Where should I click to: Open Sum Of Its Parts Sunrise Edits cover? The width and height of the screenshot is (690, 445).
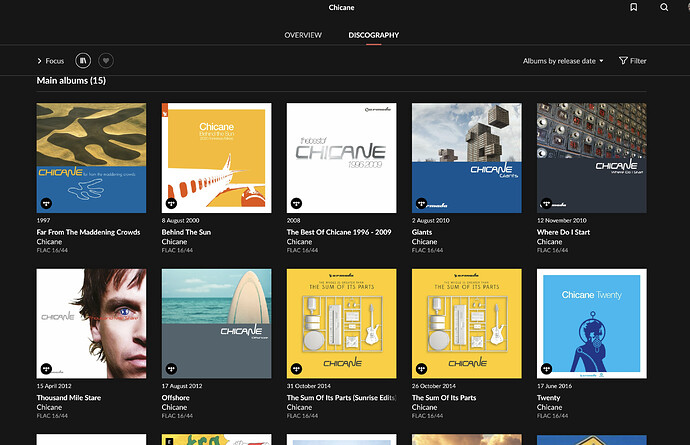click(341, 324)
